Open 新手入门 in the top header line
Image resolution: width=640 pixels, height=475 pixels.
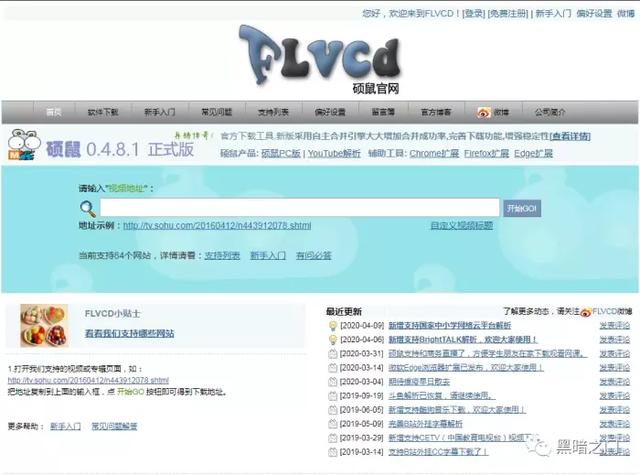click(x=553, y=13)
